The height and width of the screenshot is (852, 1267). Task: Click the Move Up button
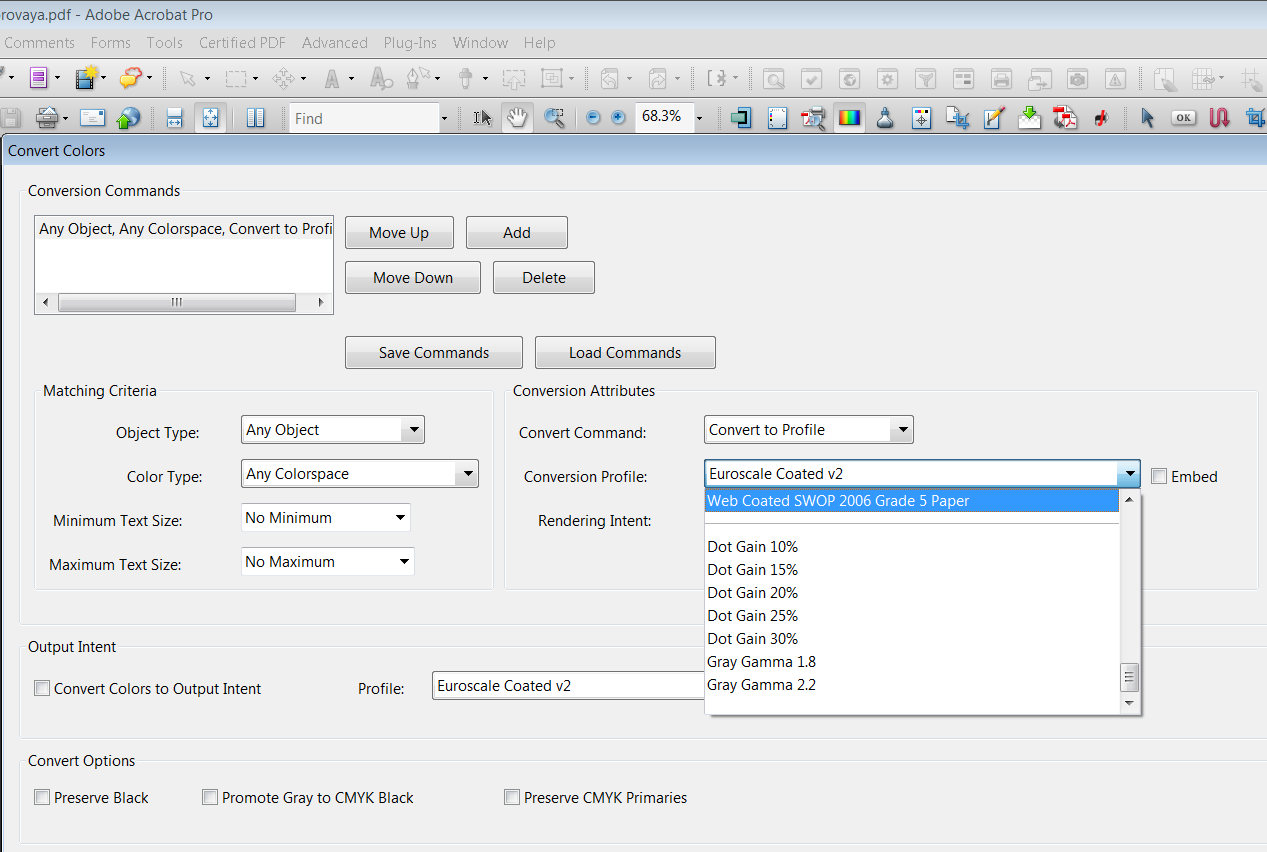(399, 233)
